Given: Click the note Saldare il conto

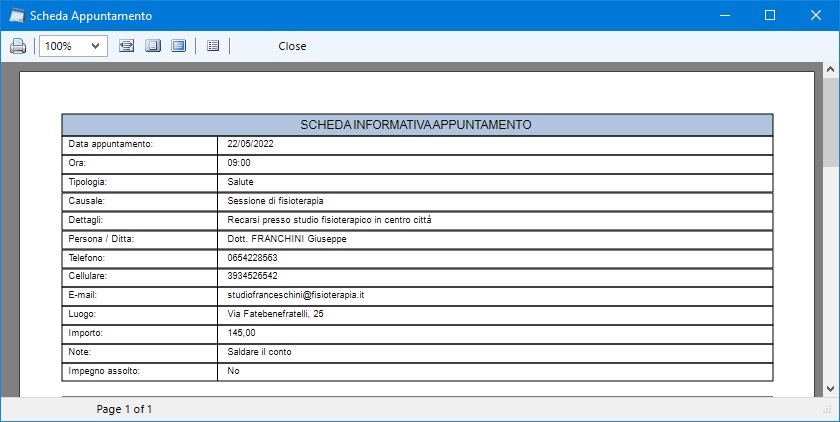Looking at the screenshot, I should coord(259,352).
